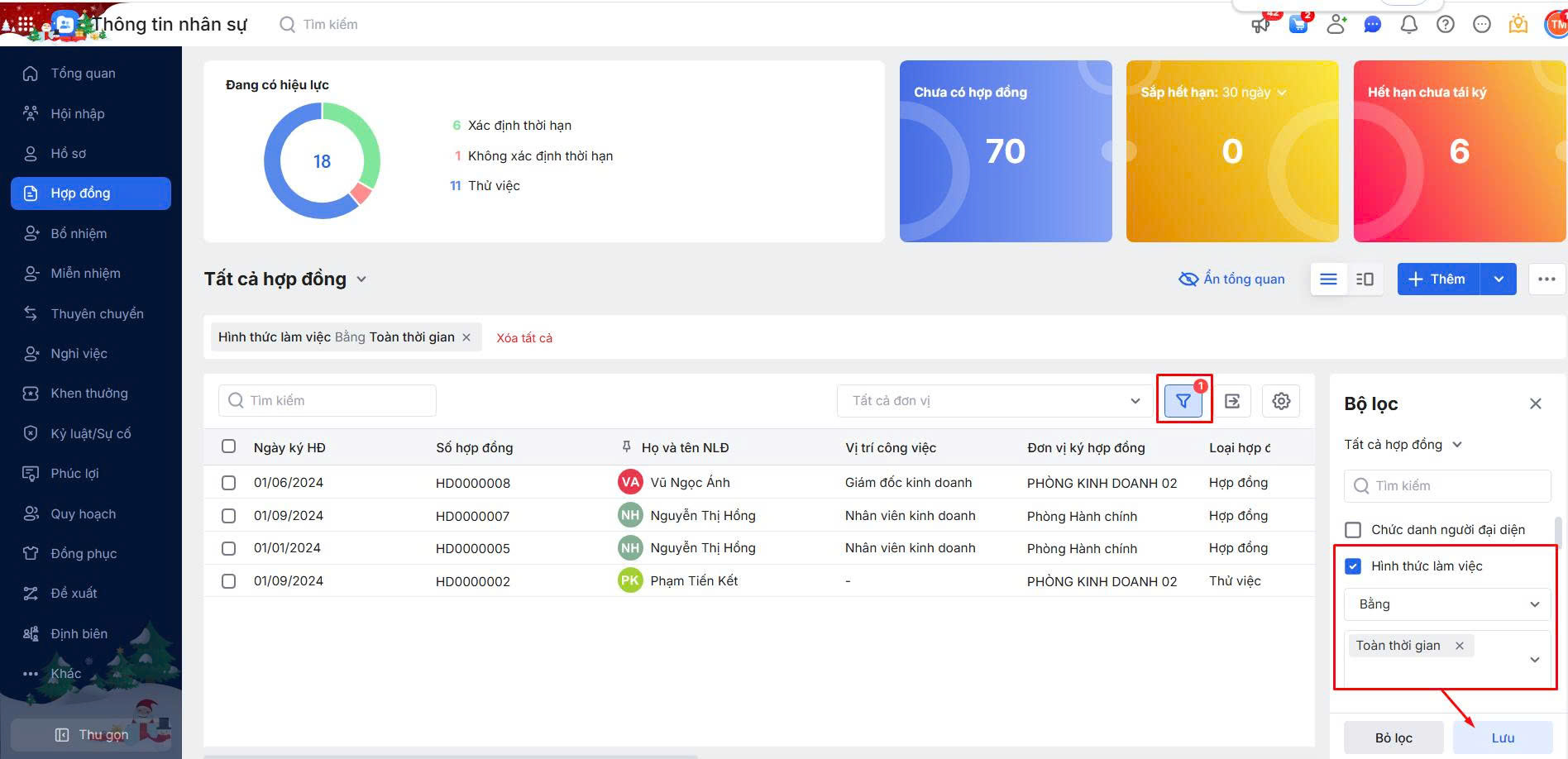Switch to split detail view icon
1568x759 pixels.
tap(1365, 279)
